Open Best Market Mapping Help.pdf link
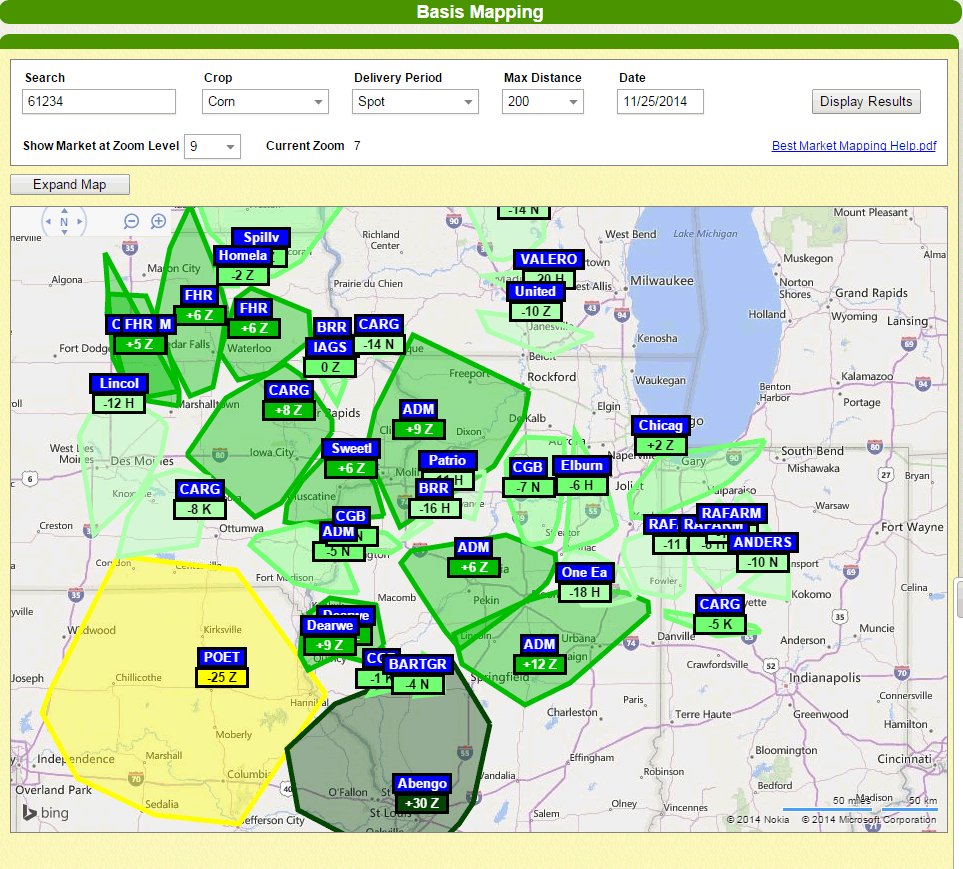The height and width of the screenshot is (869, 963). (854, 146)
